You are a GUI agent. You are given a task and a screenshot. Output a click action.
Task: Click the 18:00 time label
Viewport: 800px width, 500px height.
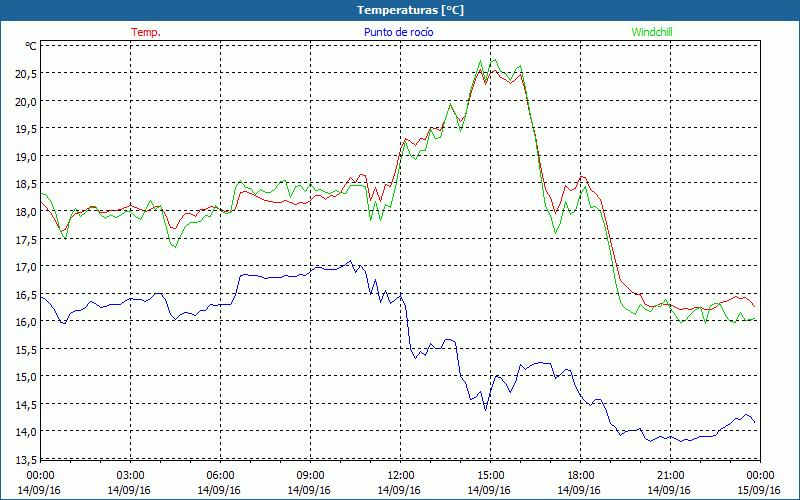click(581, 476)
